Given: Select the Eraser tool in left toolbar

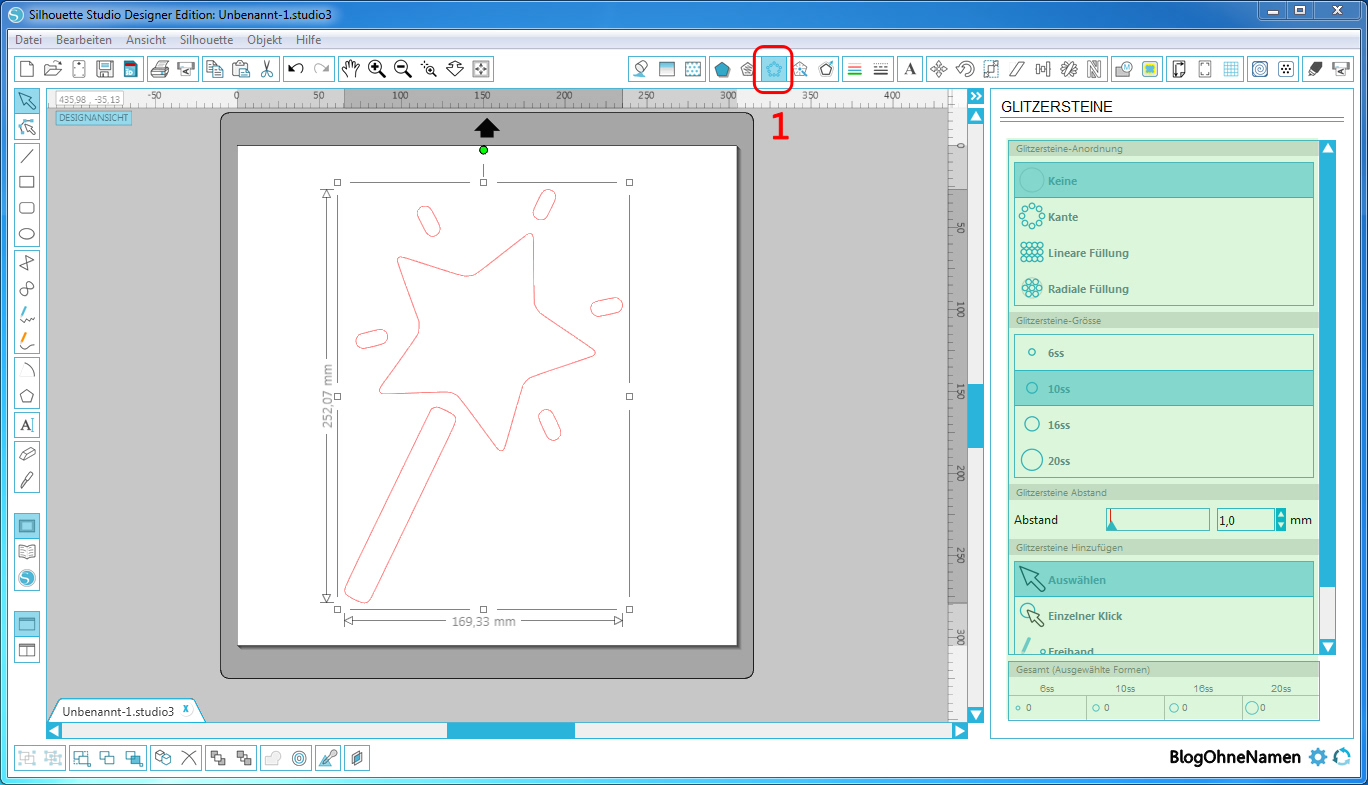Looking at the screenshot, I should [27, 452].
